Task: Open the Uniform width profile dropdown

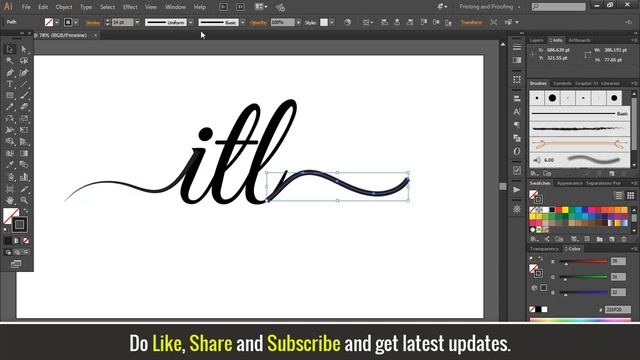Action: 191,22
